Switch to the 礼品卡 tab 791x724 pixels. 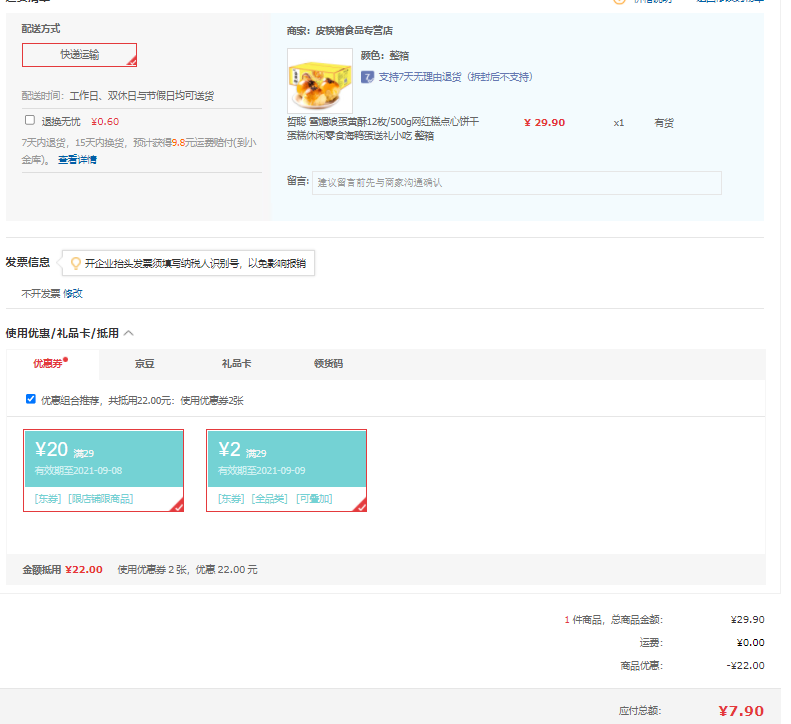236,364
